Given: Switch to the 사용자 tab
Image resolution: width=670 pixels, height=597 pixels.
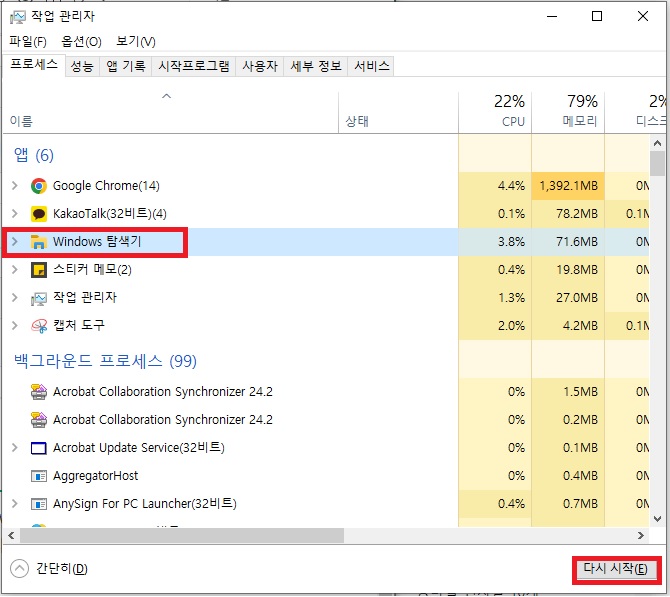Looking at the screenshot, I should pos(260,66).
